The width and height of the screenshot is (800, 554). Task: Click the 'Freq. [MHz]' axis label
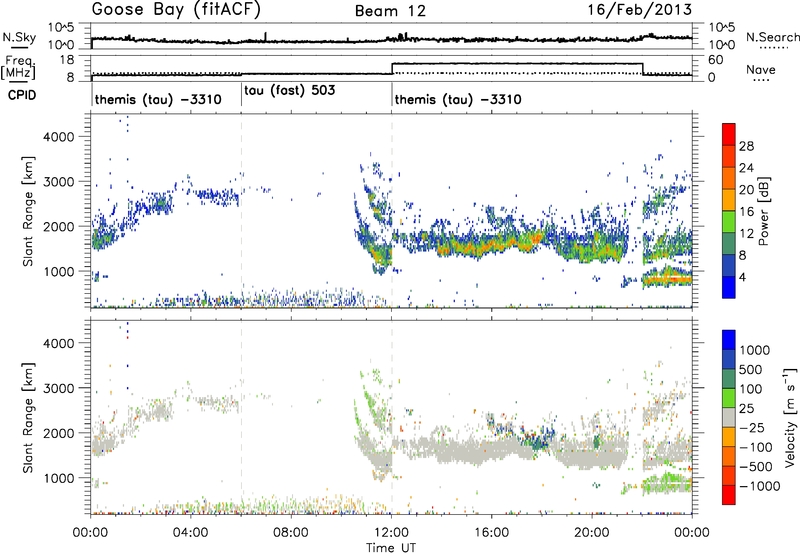(x=18, y=68)
